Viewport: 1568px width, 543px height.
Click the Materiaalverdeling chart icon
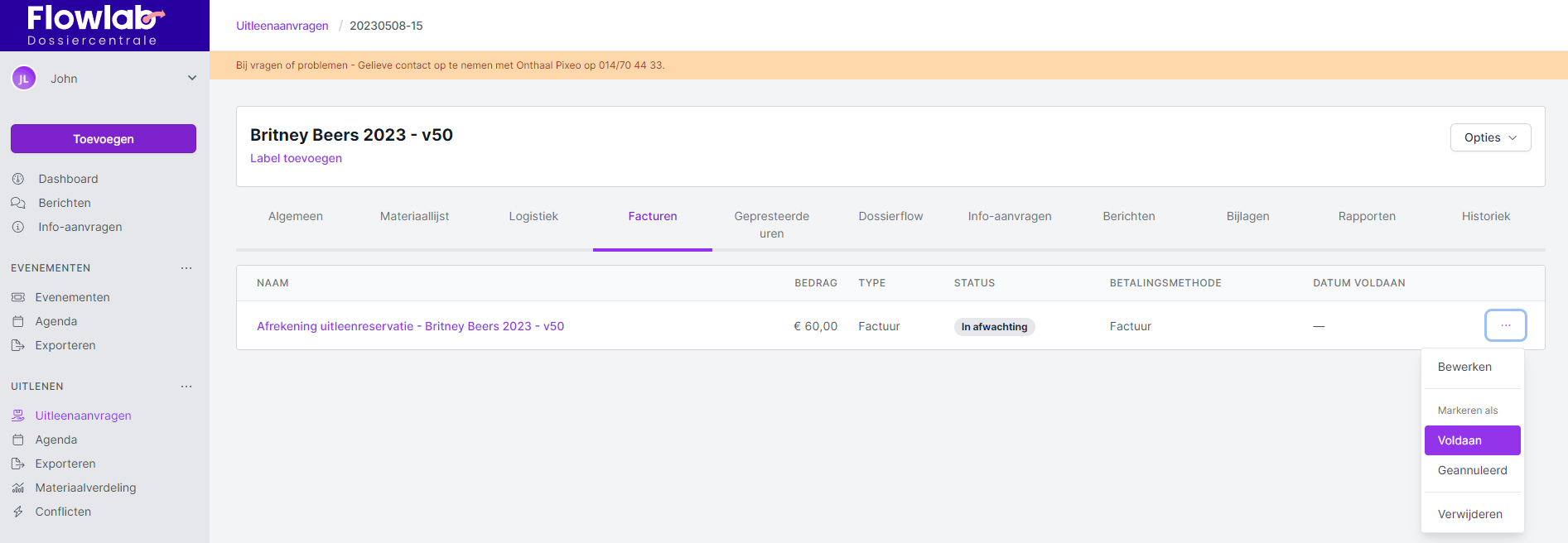18,488
